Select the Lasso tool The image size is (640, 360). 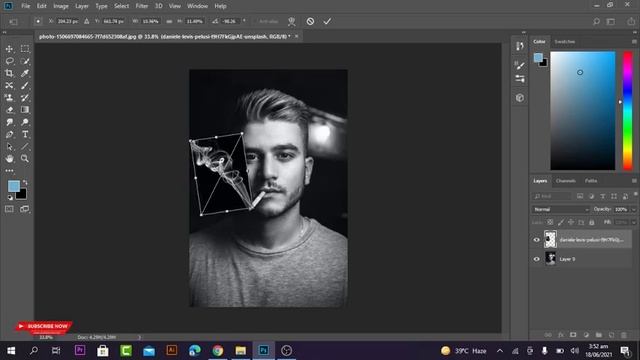pos(9,61)
